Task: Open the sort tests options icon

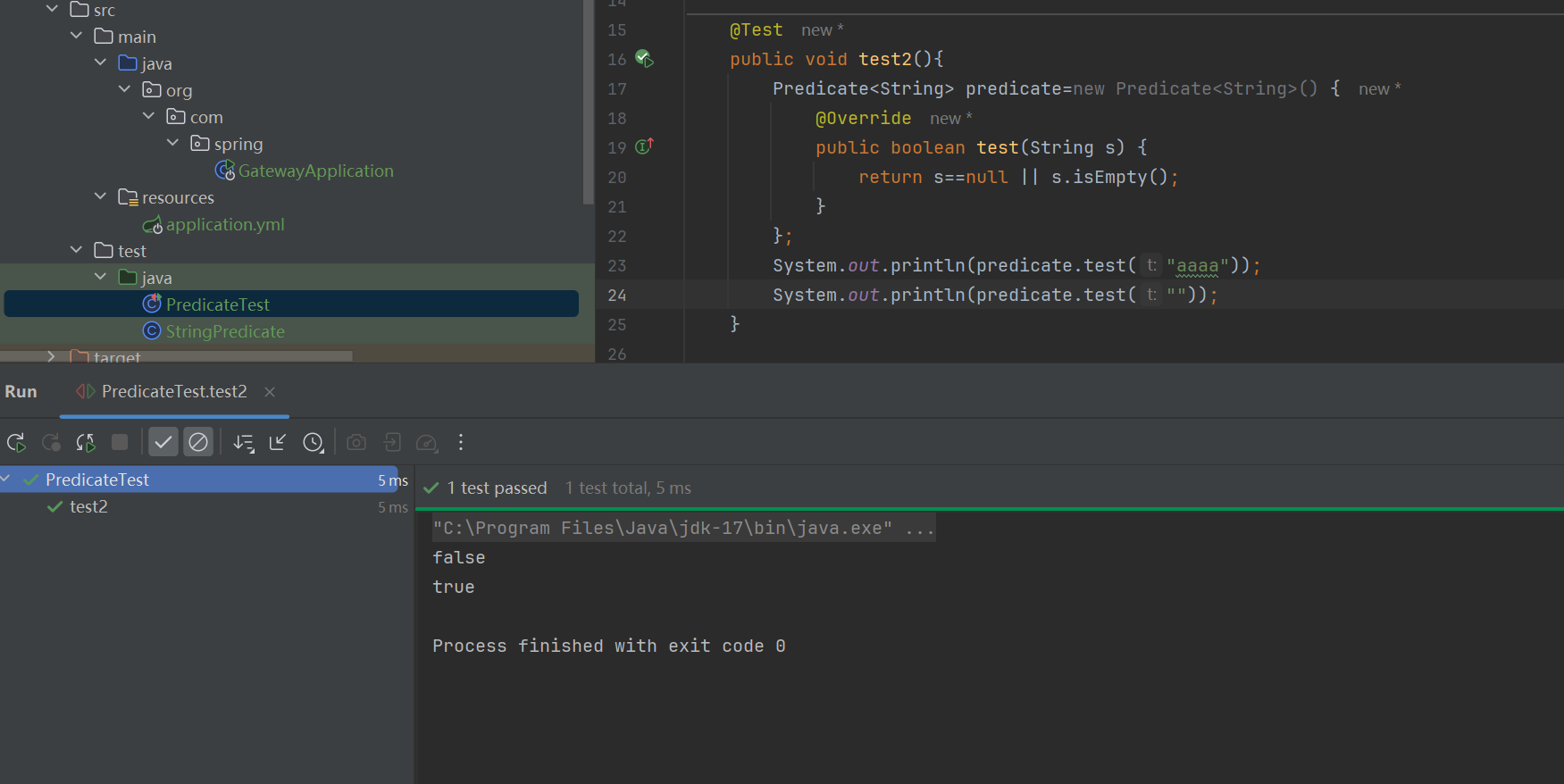Action: coord(244,442)
